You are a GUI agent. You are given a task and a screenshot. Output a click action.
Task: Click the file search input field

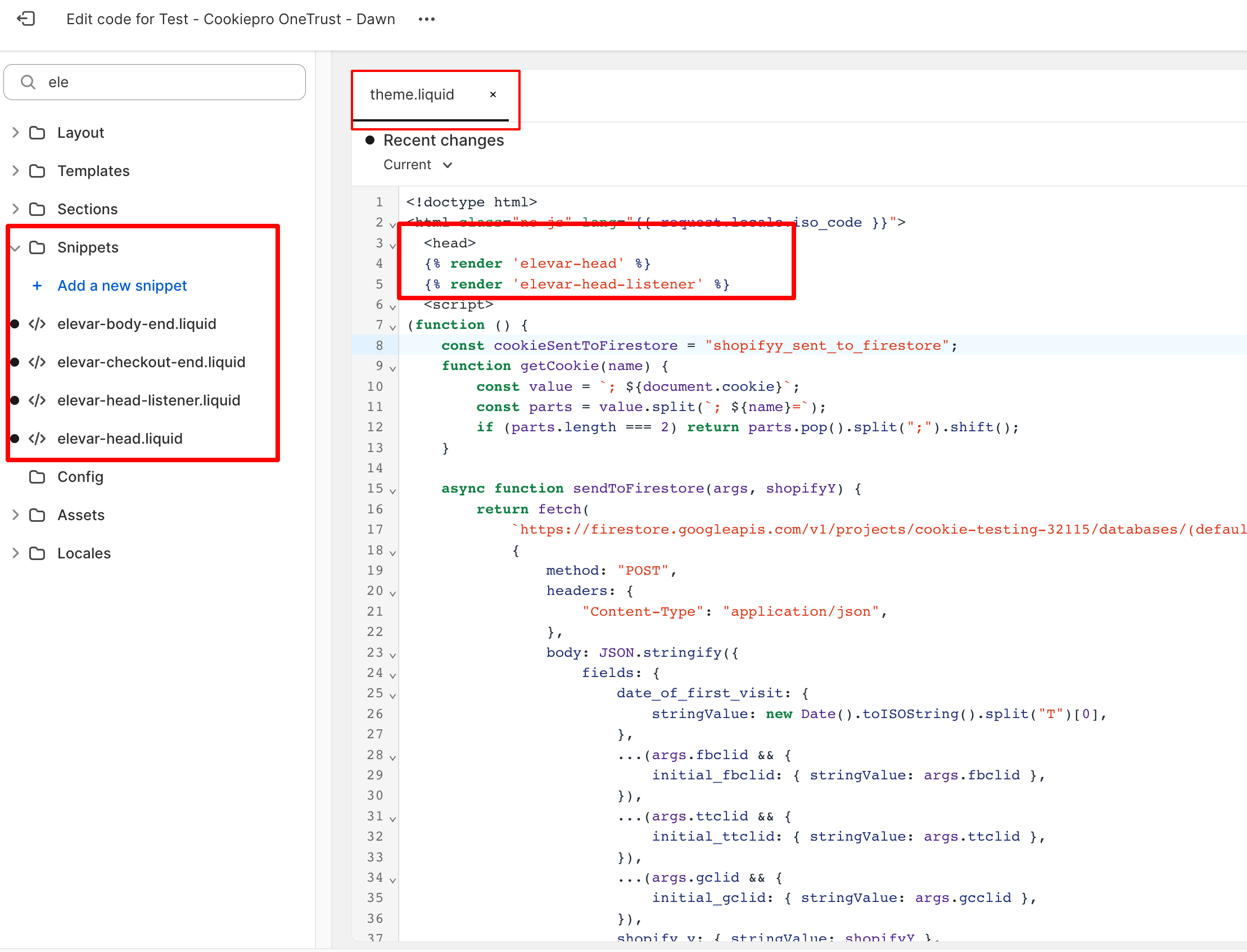170,82
